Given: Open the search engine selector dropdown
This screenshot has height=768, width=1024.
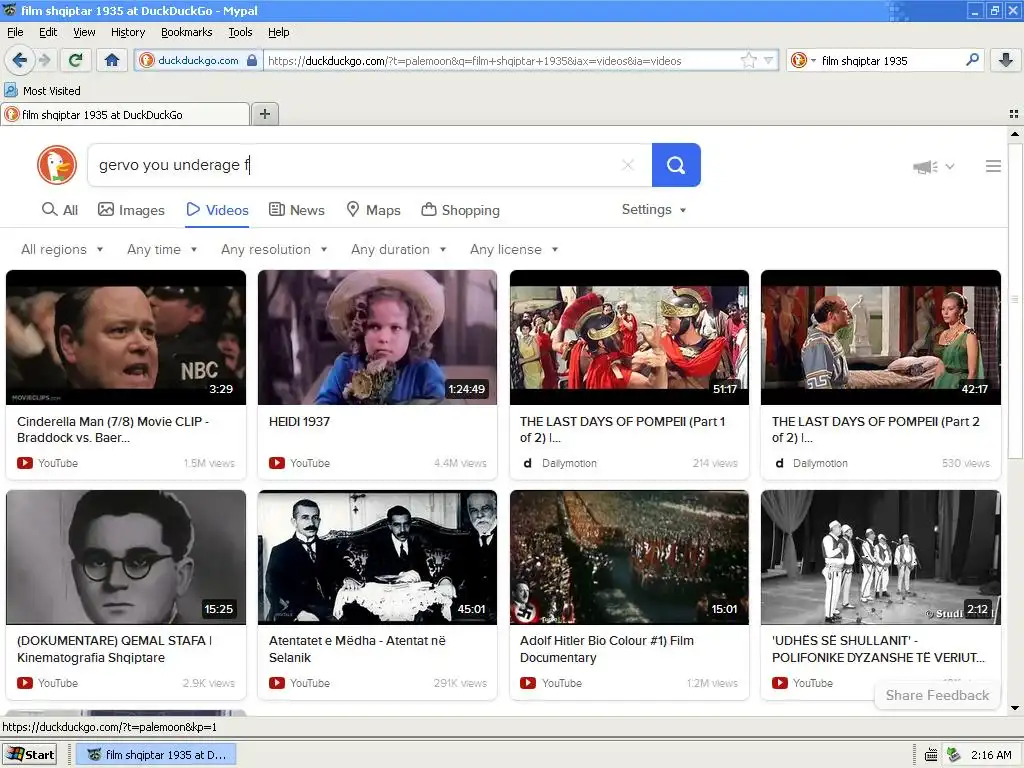Looking at the screenshot, I should coord(803,61).
